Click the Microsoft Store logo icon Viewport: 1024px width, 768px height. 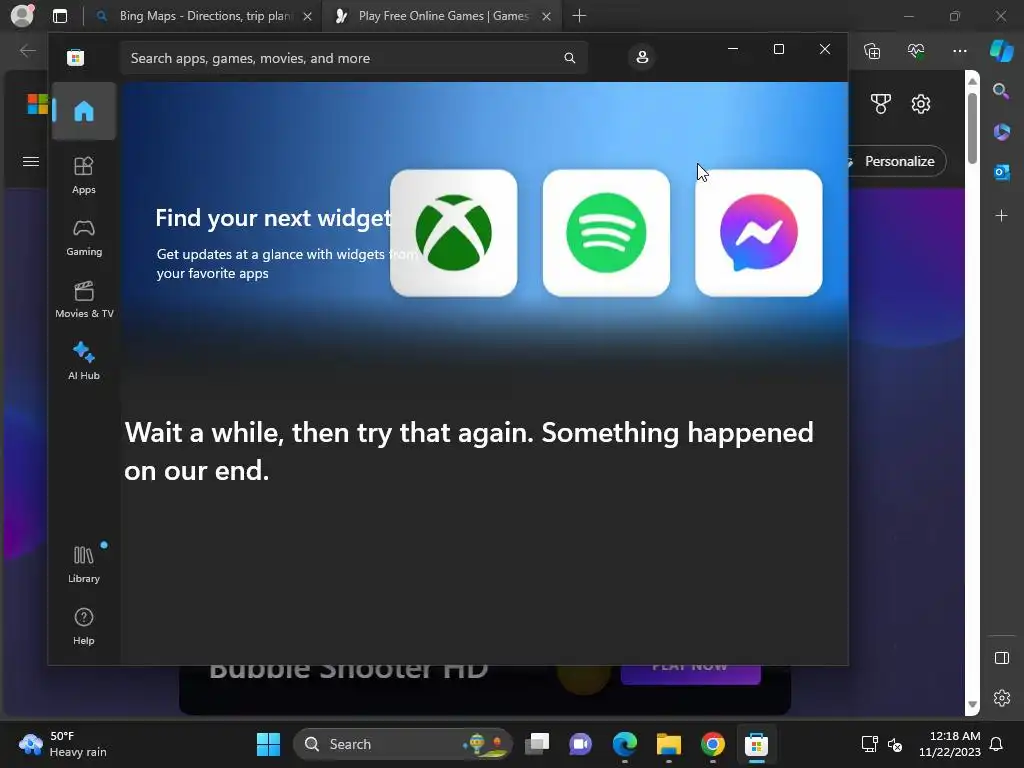75,58
